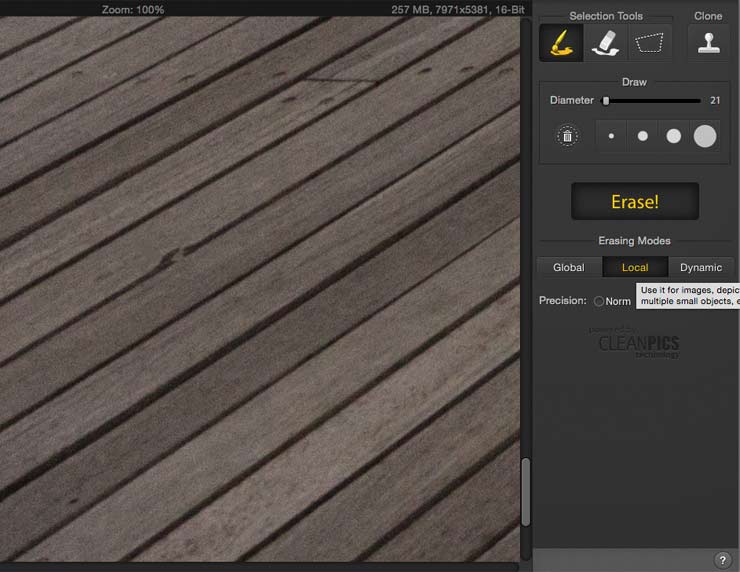Switch to Dynamic erasing mode
This screenshot has height=572, width=740.
701,267
